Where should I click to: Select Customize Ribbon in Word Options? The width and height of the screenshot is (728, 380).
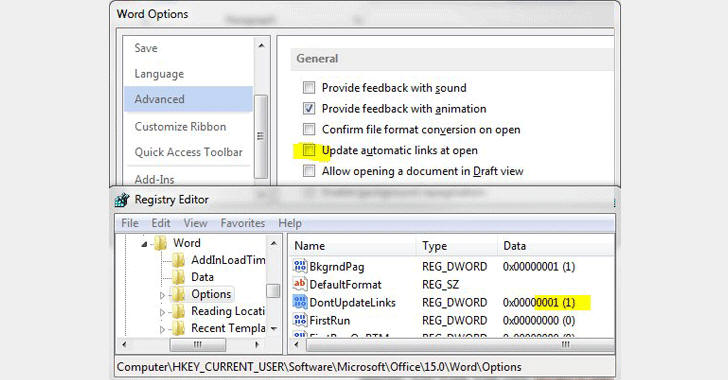(x=180, y=126)
